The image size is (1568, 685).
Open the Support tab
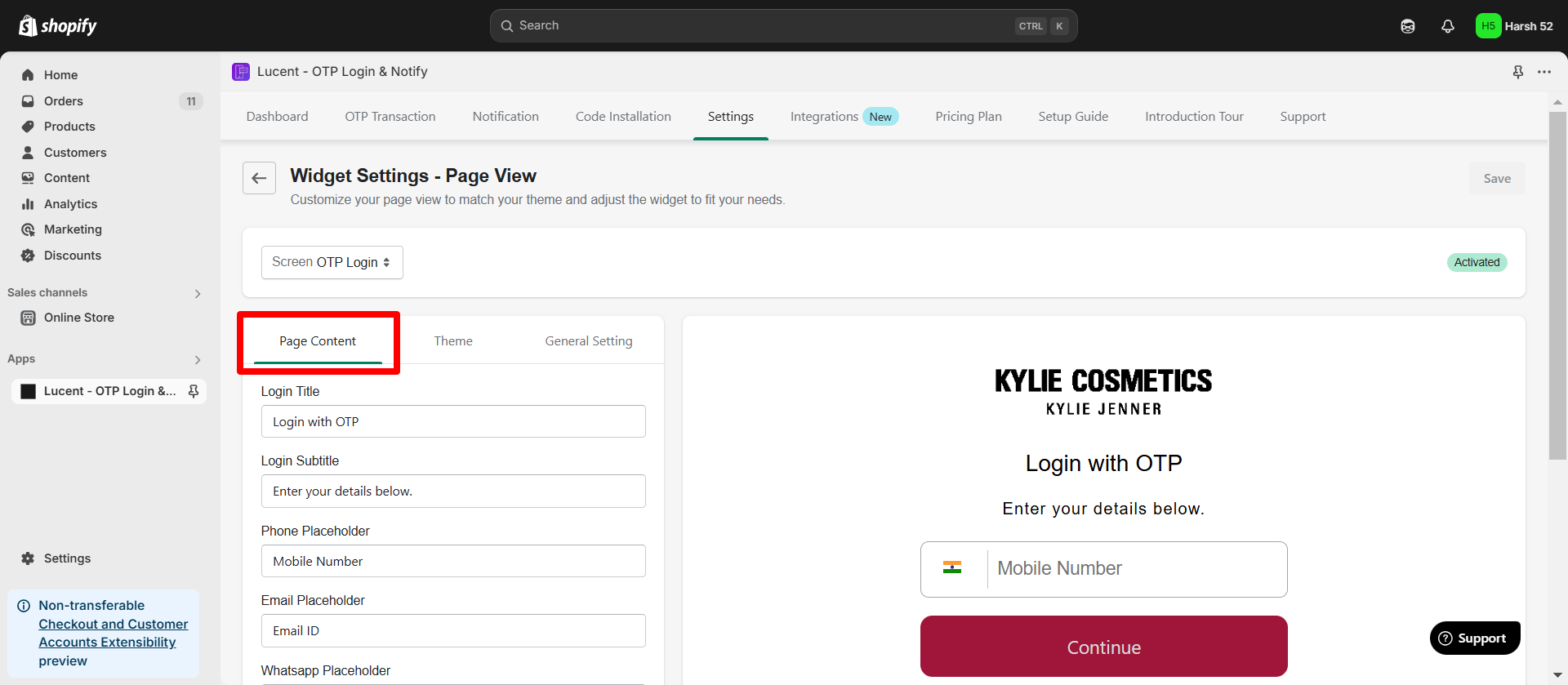pos(1303,117)
